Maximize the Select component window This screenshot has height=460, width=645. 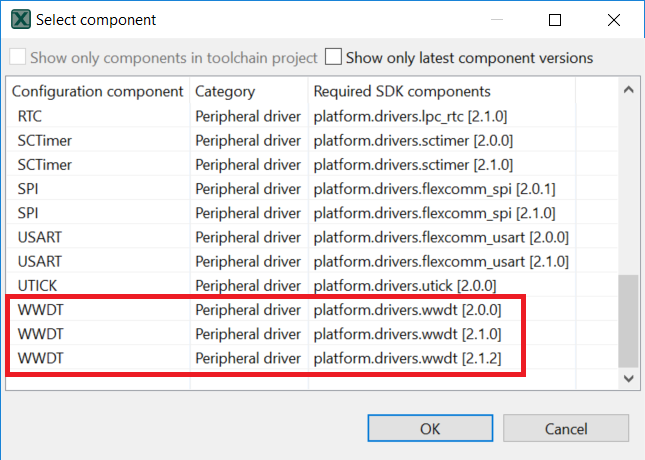tap(556, 19)
